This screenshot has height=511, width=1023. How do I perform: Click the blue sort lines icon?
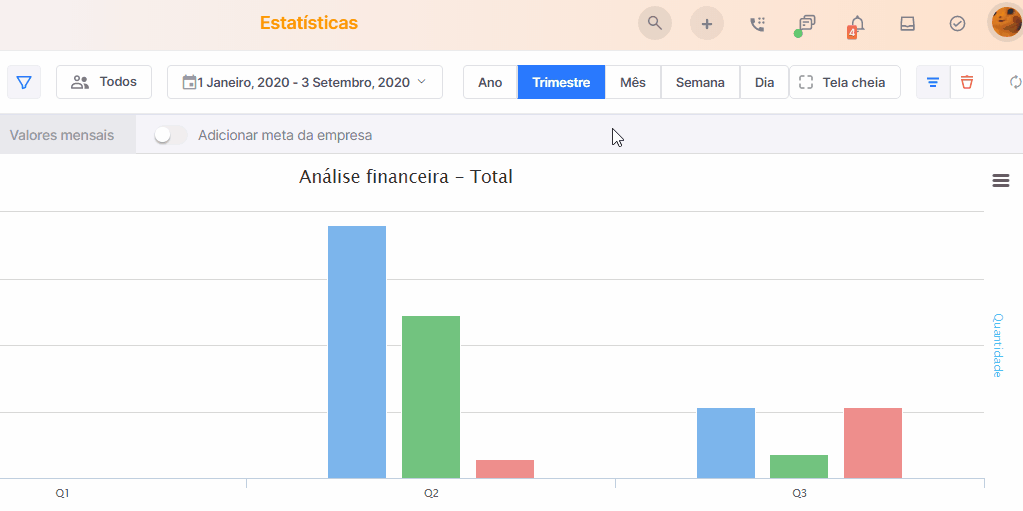tap(933, 82)
